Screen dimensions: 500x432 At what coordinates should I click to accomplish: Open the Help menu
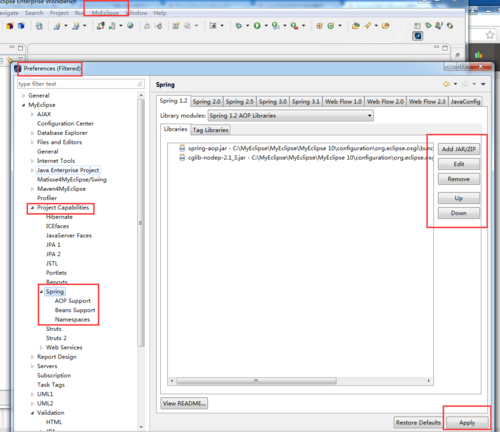160,13
